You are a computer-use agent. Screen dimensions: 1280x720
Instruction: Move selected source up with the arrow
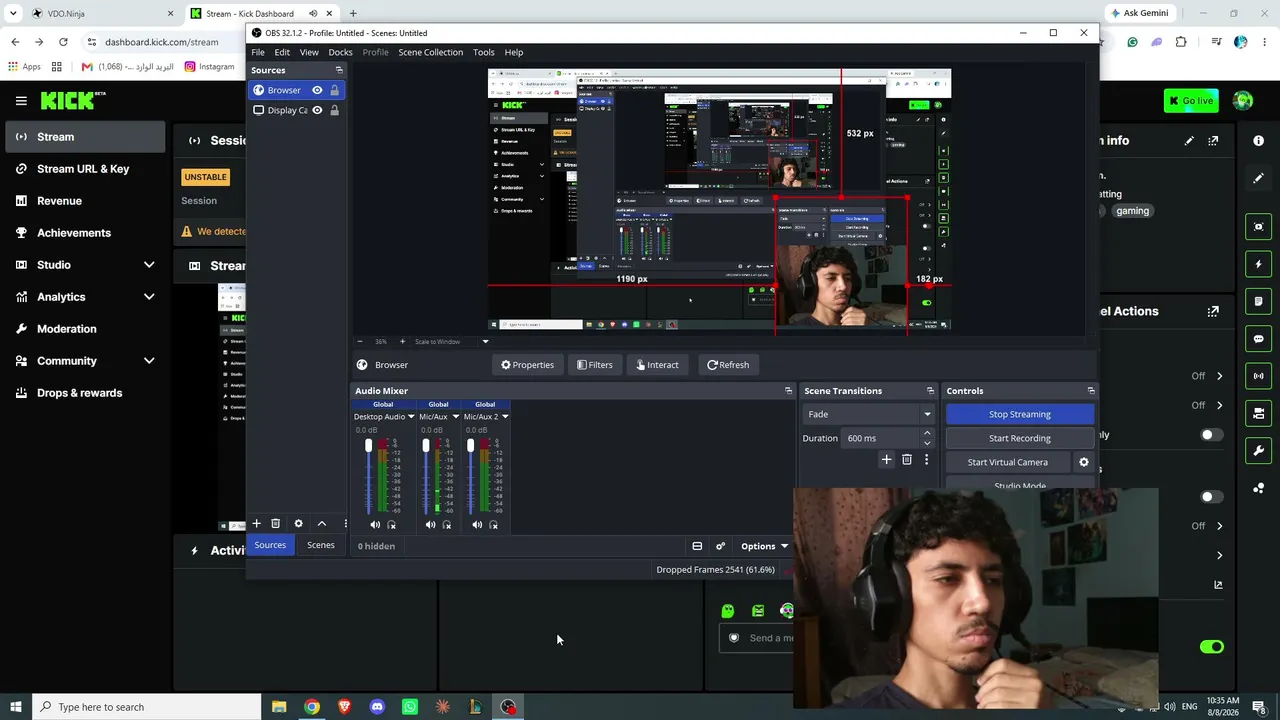point(322,523)
